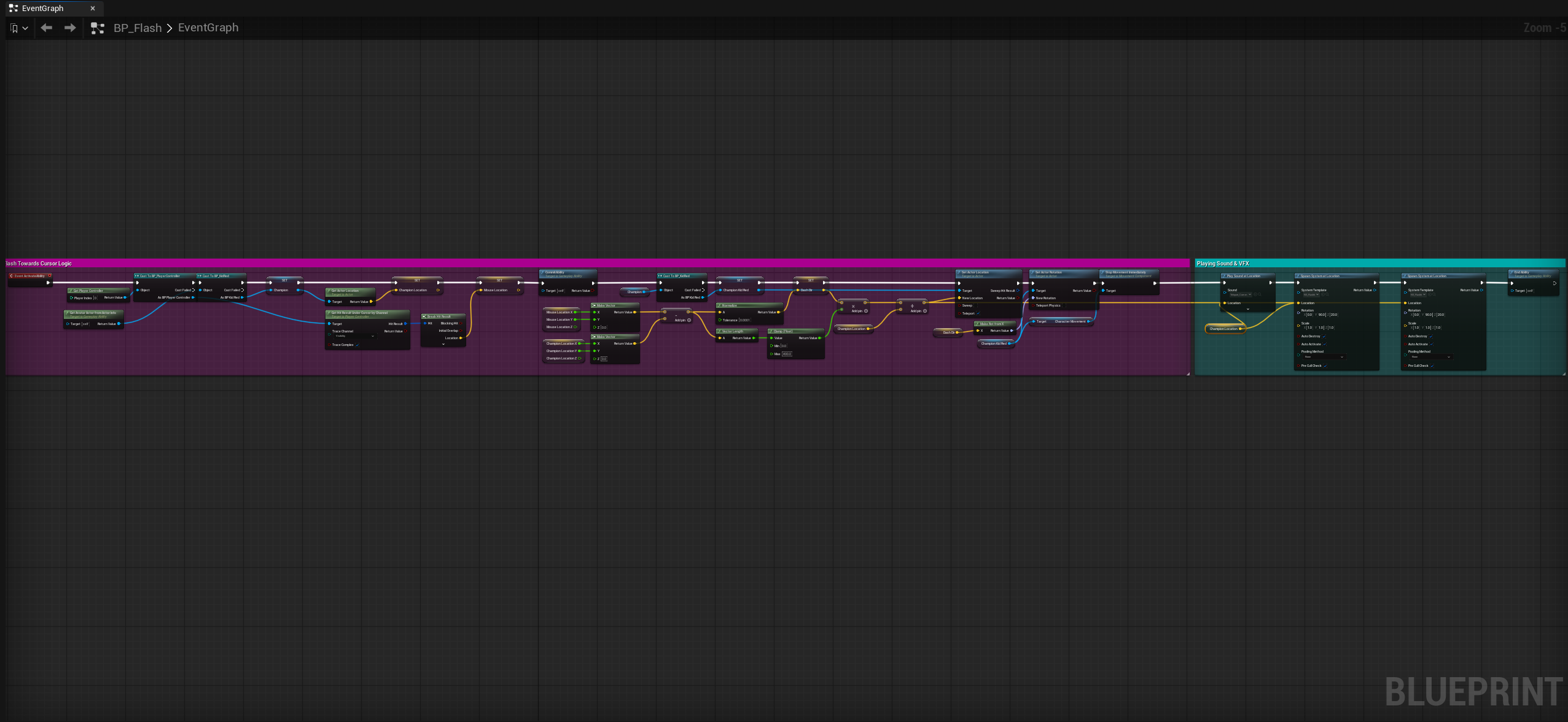Image resolution: width=1568 pixels, height=722 pixels.
Task: Click the CommitAbility node header
Action: click(x=568, y=273)
